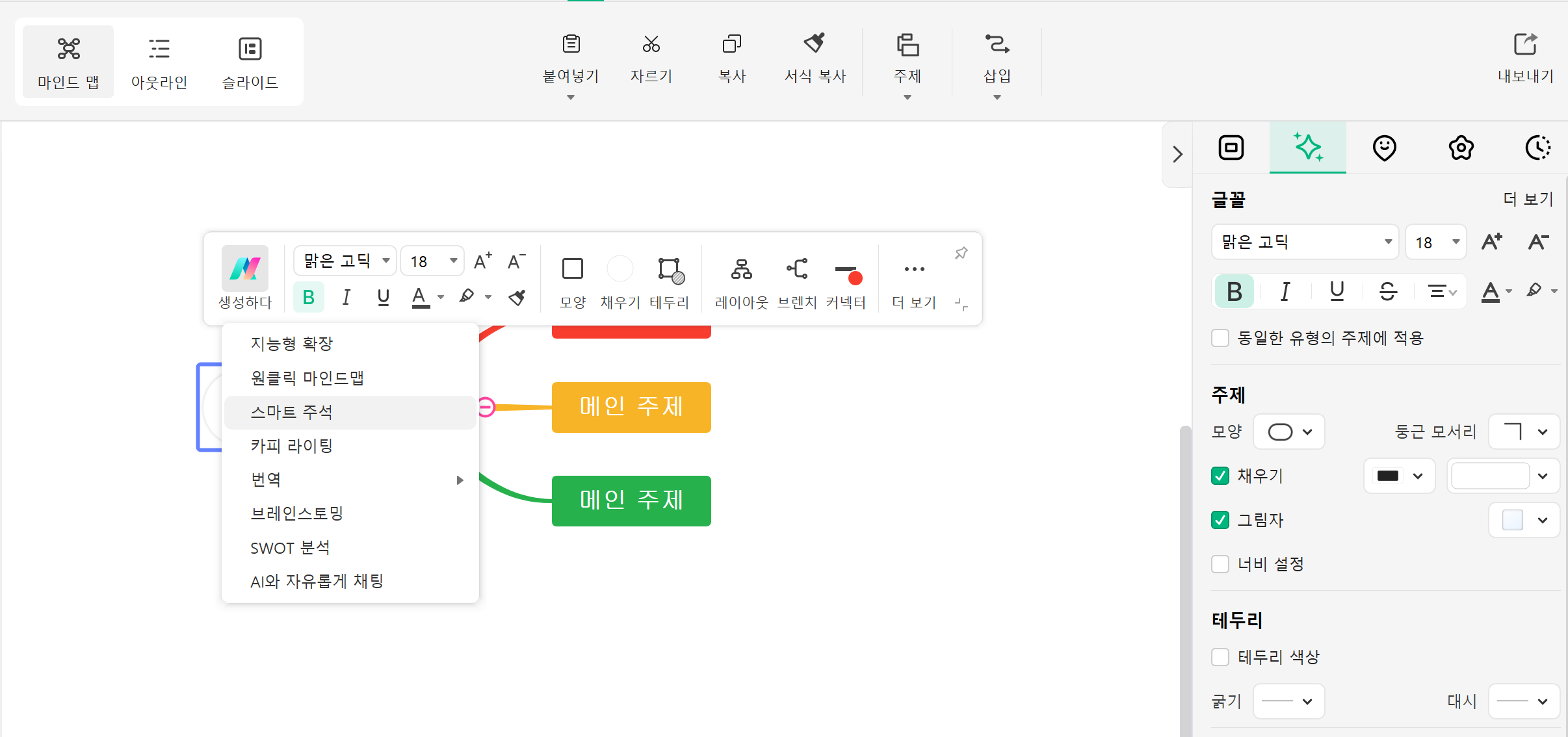The width and height of the screenshot is (1568, 737).
Task: Open text alignment dropdown in right panel
Action: (1443, 291)
